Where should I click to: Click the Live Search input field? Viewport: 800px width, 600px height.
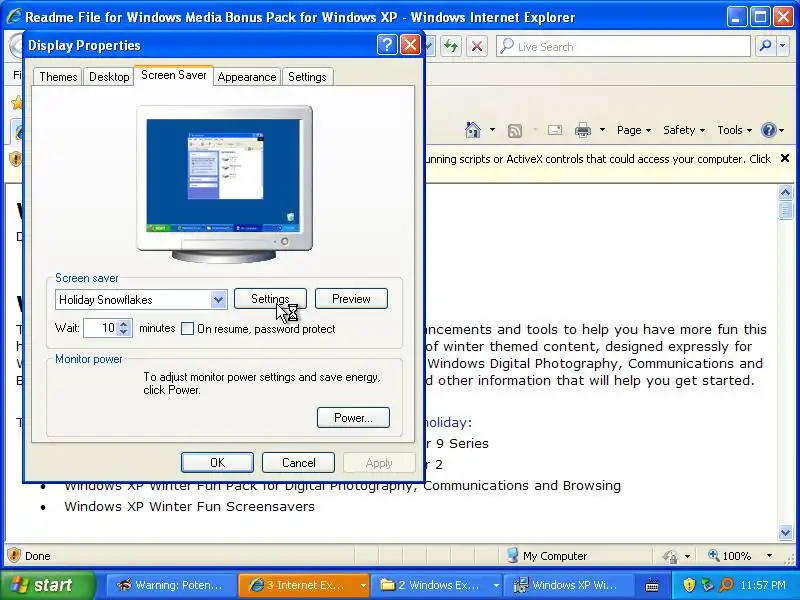click(x=623, y=46)
